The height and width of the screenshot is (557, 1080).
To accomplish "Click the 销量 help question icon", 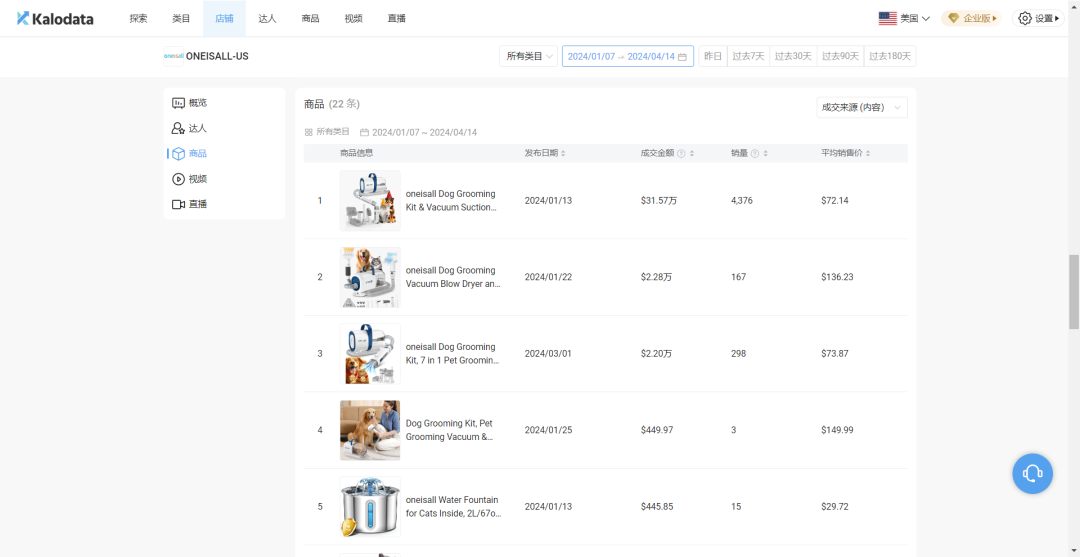I will [754, 154].
